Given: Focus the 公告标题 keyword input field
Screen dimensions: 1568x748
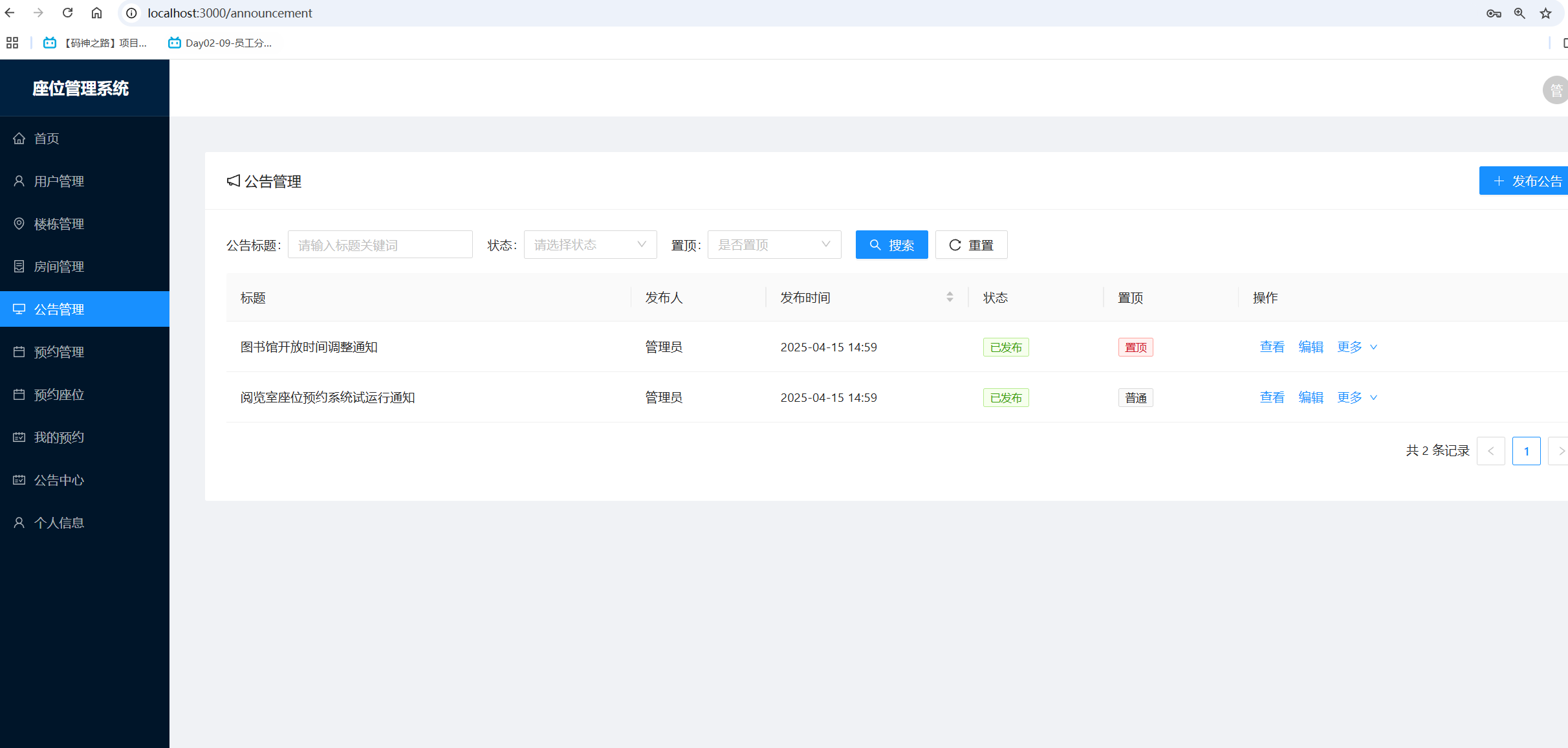Looking at the screenshot, I should tap(380, 245).
